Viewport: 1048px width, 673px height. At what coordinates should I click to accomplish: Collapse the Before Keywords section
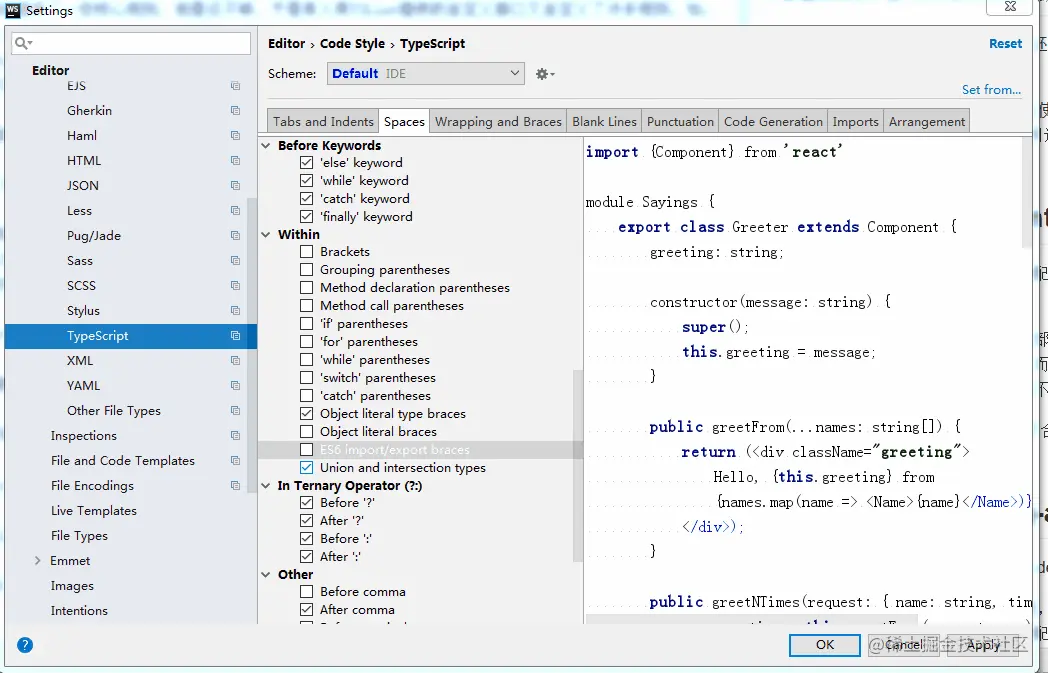coord(264,144)
